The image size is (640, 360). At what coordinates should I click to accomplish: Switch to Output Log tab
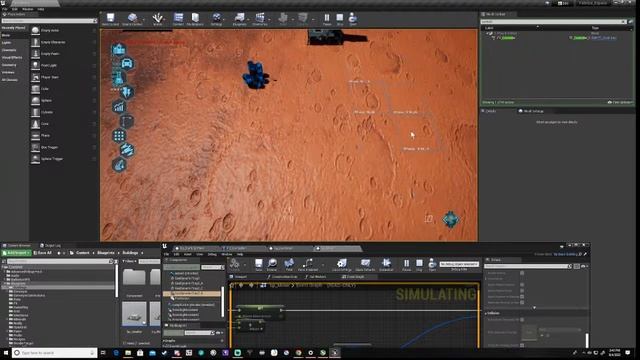(50, 246)
